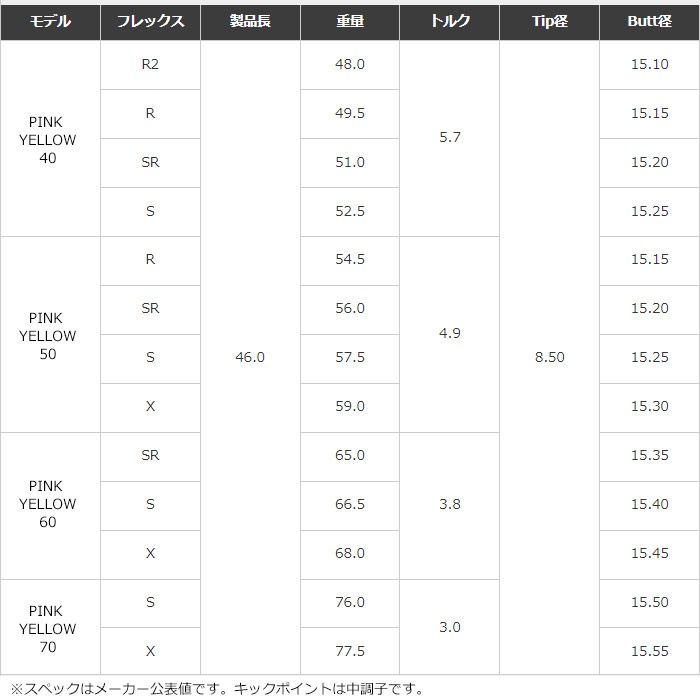
Task: Select the 重量 column header
Action: (x=350, y=21)
